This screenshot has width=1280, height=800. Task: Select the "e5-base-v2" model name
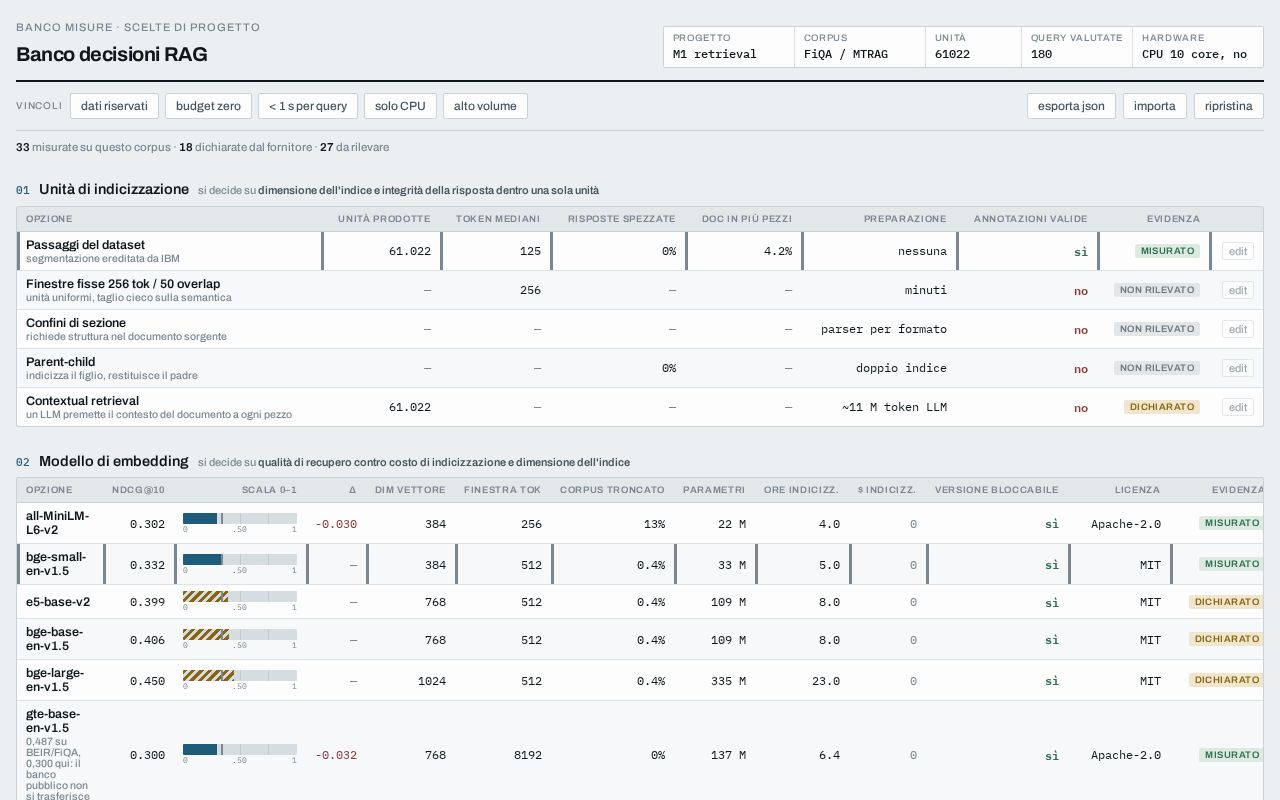click(58, 602)
